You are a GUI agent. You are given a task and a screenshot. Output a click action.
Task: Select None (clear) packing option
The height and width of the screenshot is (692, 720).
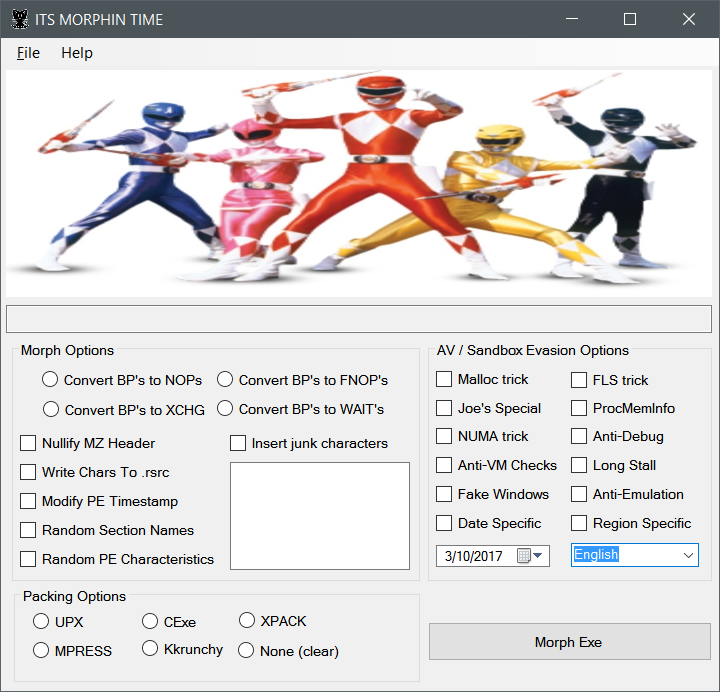pyautogui.click(x=246, y=650)
